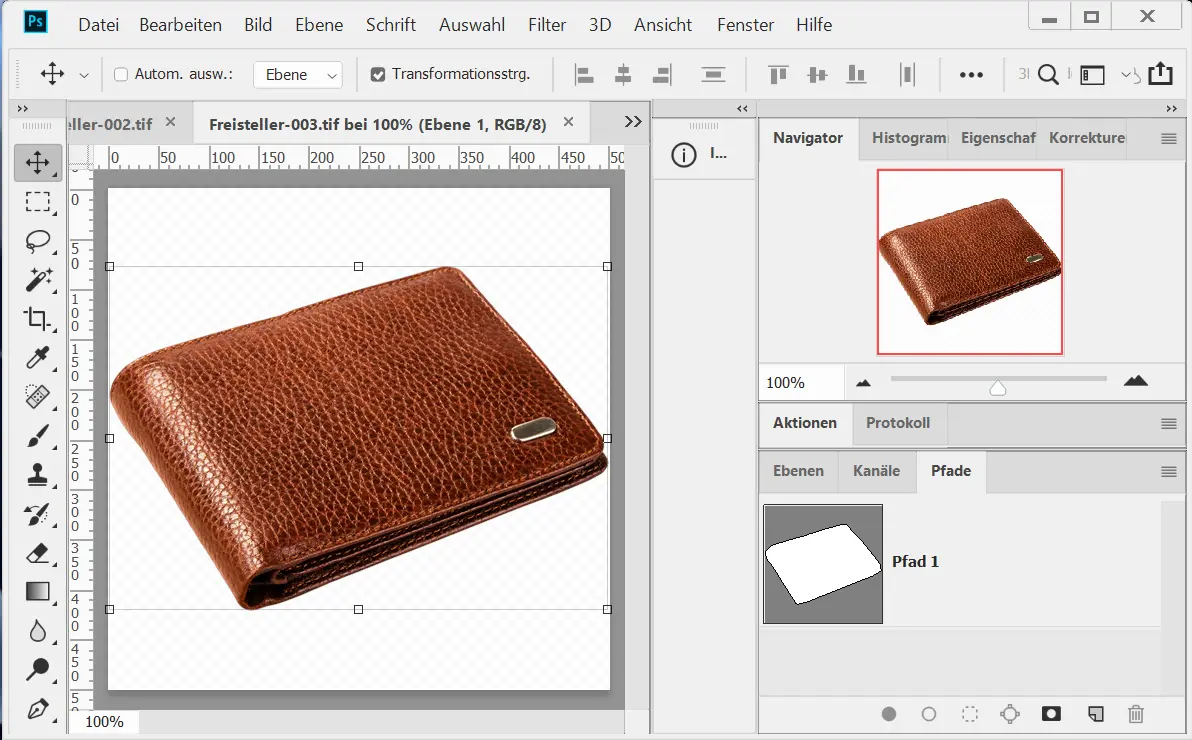Expand the collapsed toolbar double arrow

tap(23, 108)
